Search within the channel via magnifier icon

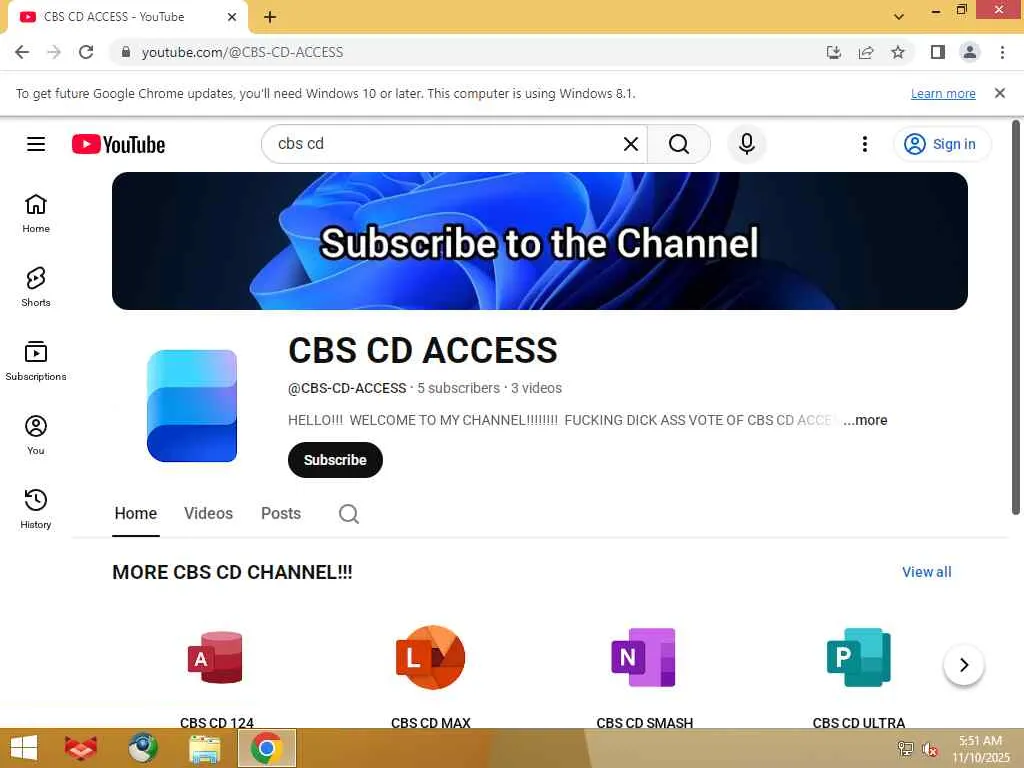349,514
